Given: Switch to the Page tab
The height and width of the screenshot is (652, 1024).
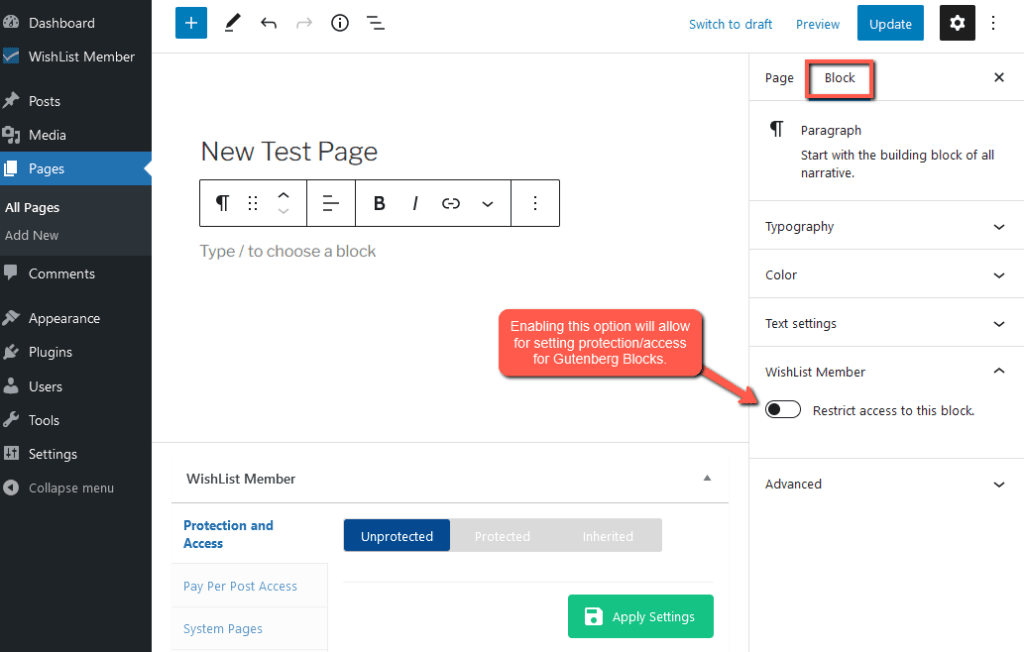Looking at the screenshot, I should pos(779,78).
